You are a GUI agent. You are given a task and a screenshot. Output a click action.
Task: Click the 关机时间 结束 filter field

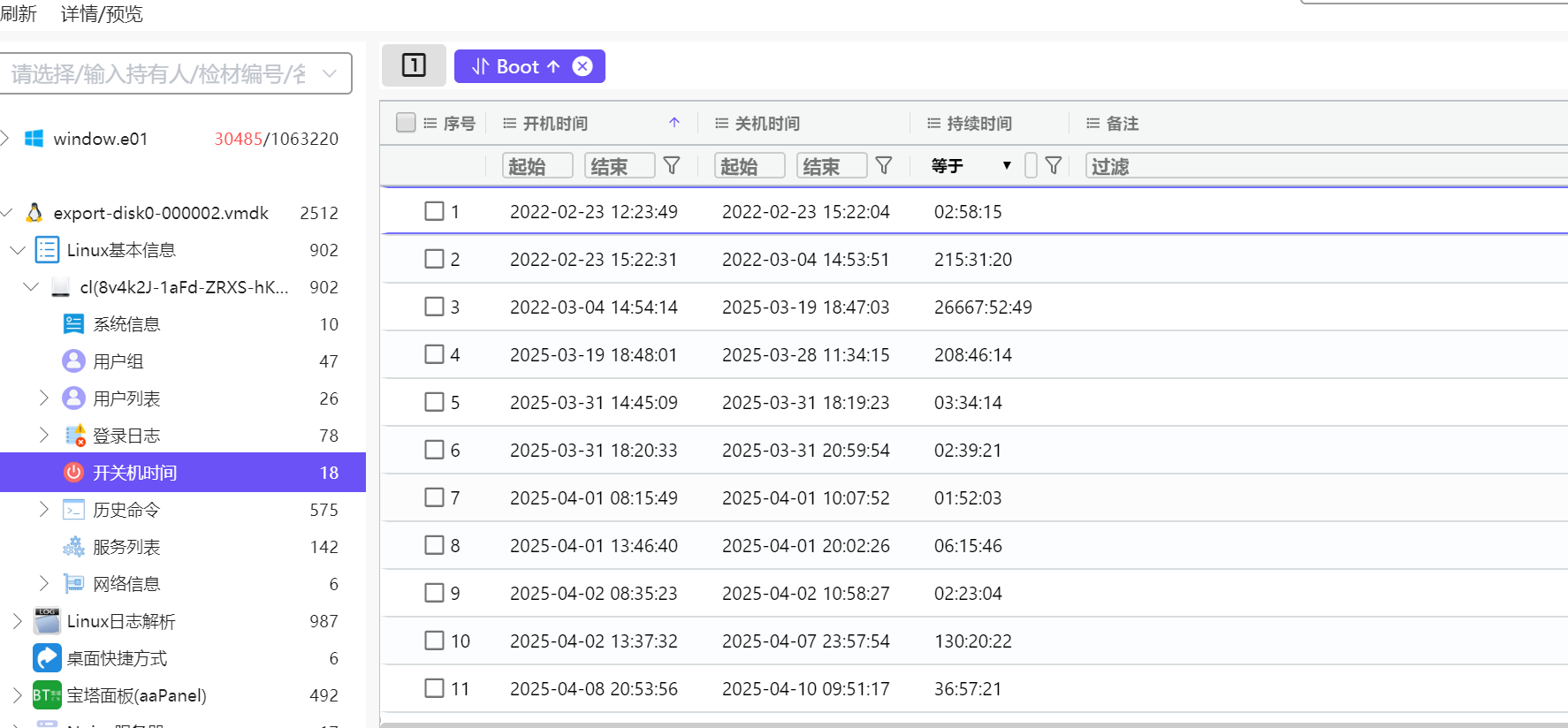[x=832, y=166]
